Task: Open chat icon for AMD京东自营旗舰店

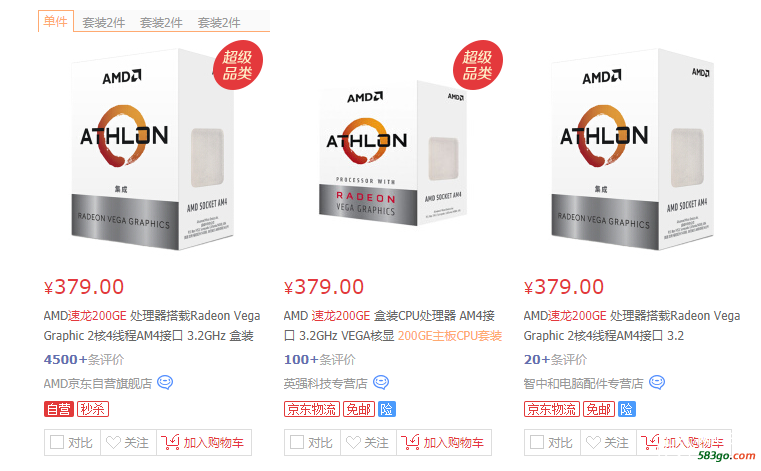Action: coord(165,383)
